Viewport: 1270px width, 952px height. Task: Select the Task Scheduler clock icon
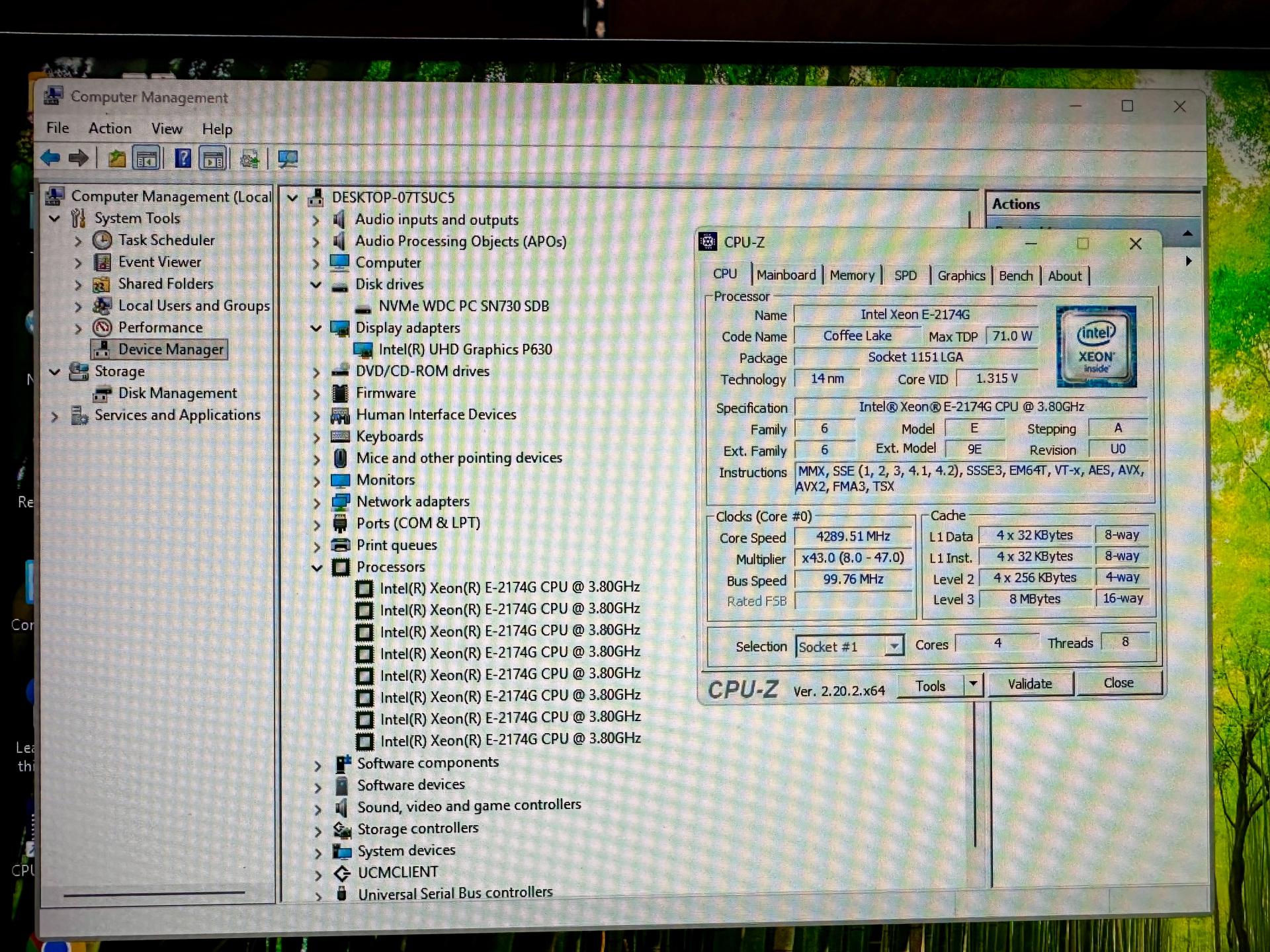coord(102,240)
